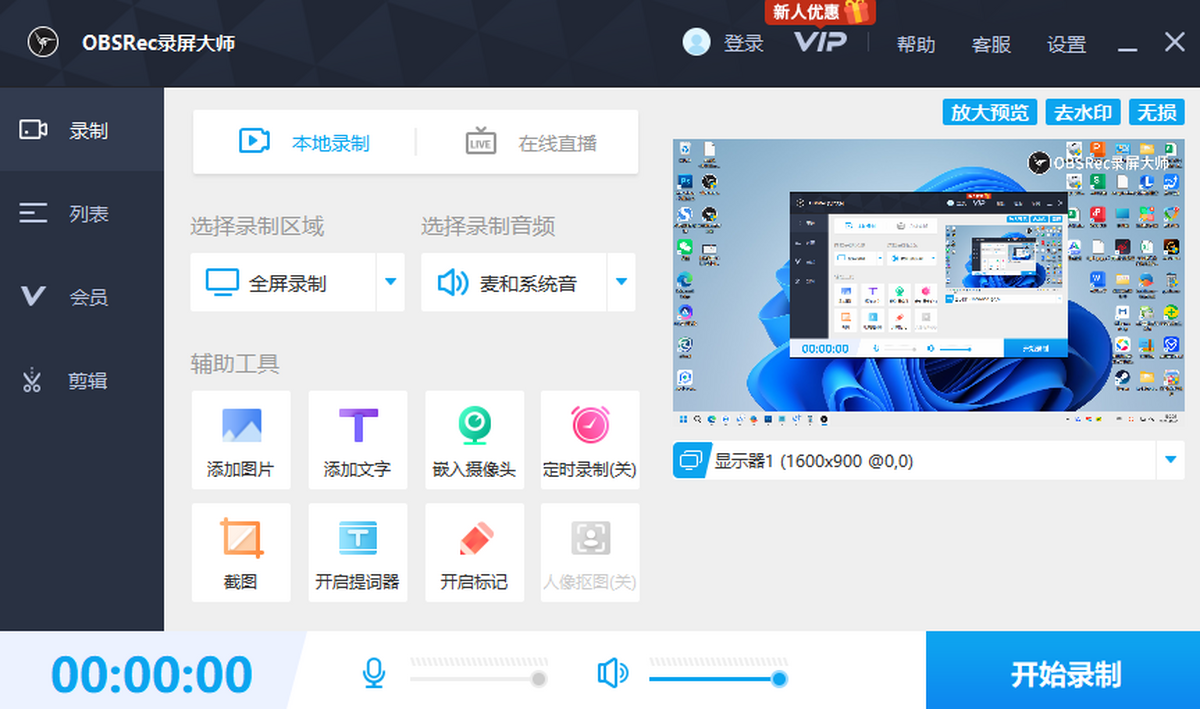Click the 添加图片 add image tool
This screenshot has height=709, width=1200.
click(x=241, y=440)
